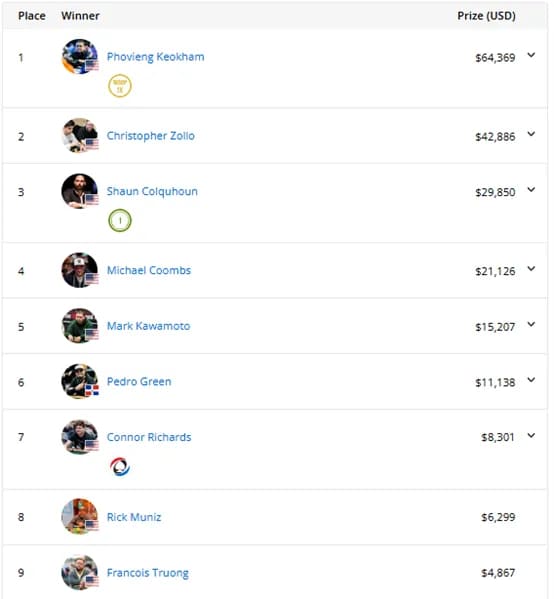Click the red-blue spade badge under Connor Richards

[120, 466]
